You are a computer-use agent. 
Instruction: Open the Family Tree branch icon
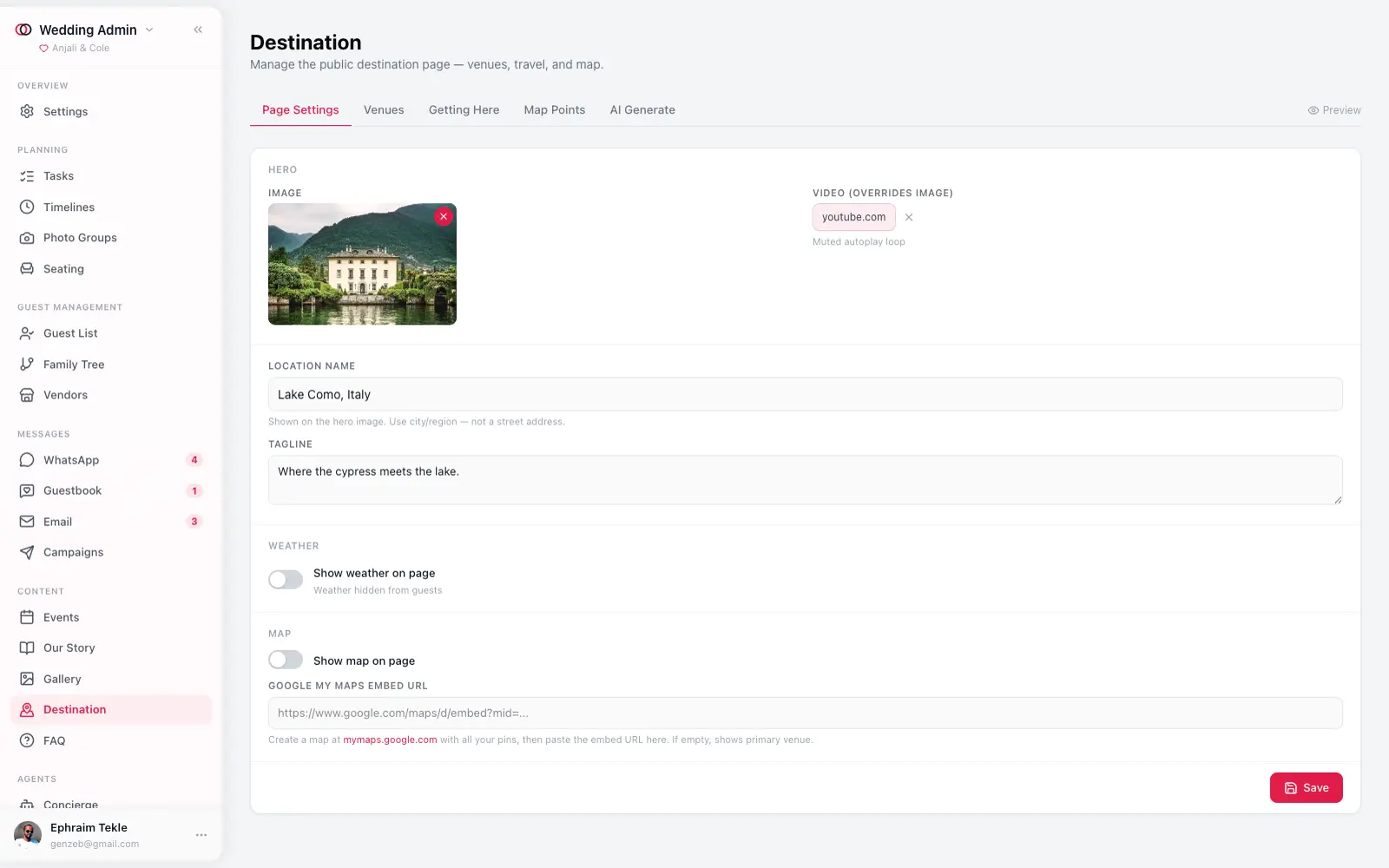point(27,365)
